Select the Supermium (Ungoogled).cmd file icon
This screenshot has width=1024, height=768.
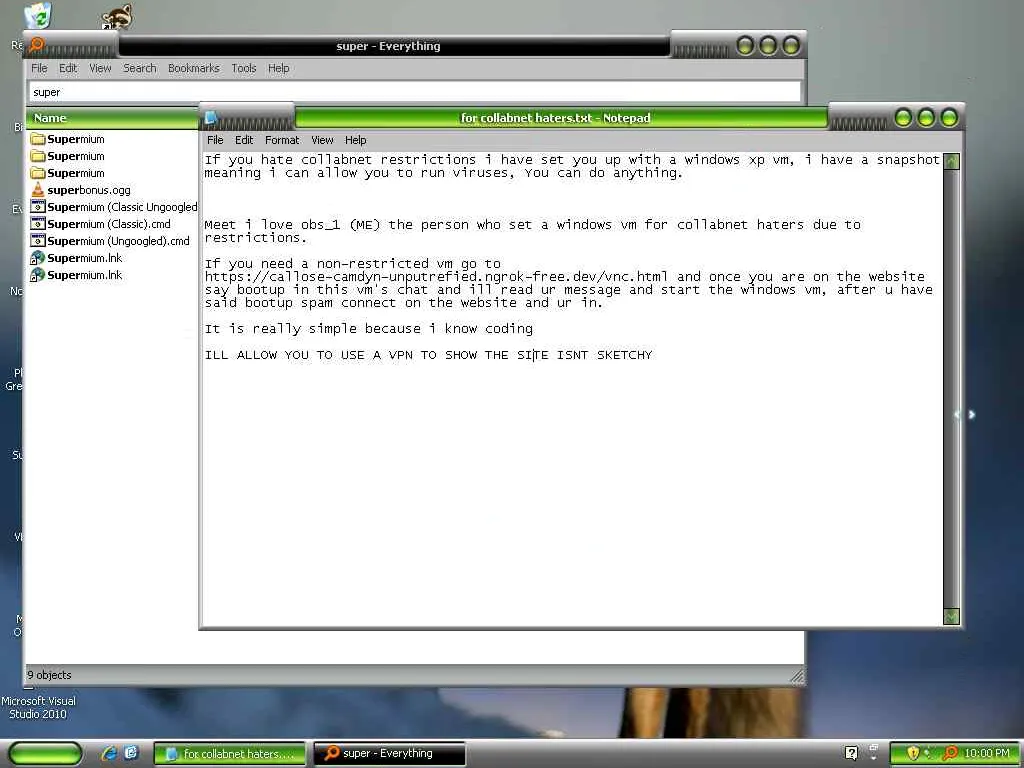[x=38, y=241]
